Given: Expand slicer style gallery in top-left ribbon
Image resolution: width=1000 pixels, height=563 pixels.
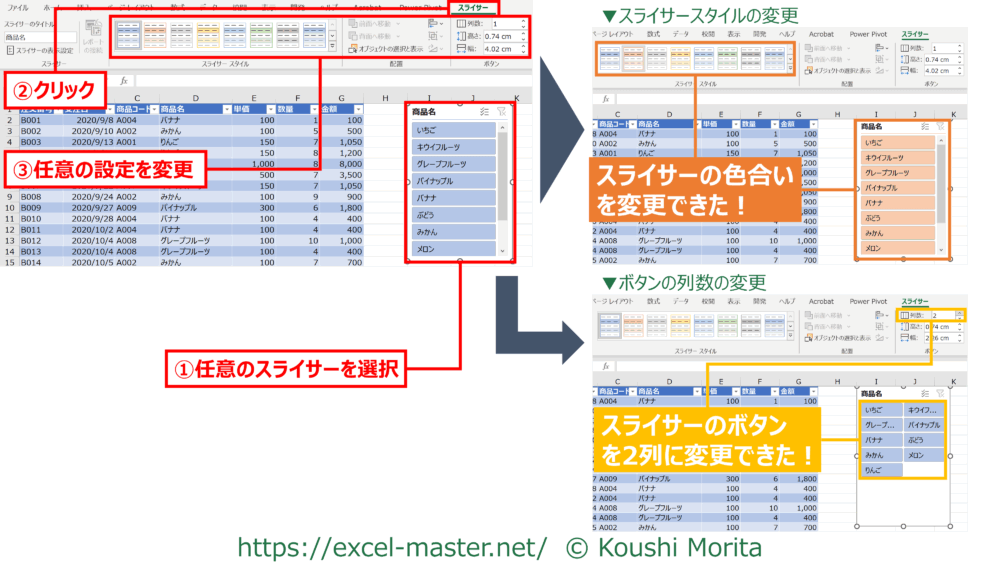Looking at the screenshot, I should click(333, 46).
